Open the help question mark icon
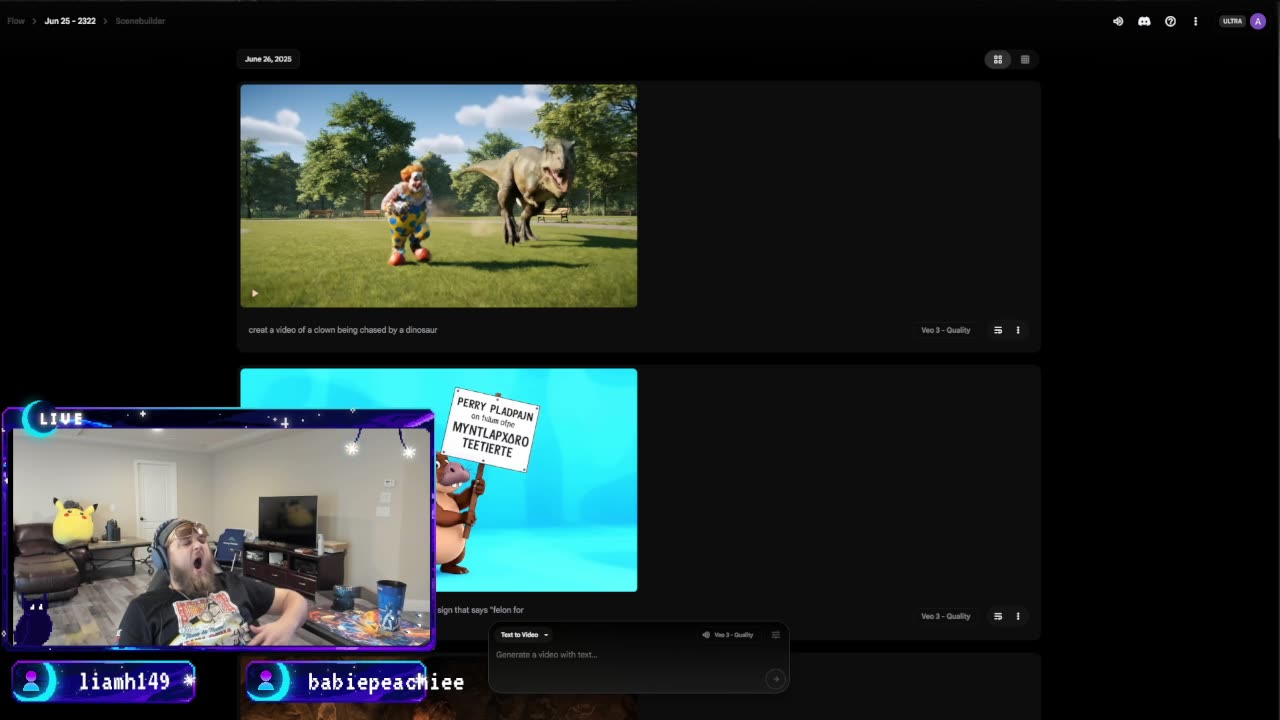This screenshot has width=1280, height=720. tap(1170, 21)
